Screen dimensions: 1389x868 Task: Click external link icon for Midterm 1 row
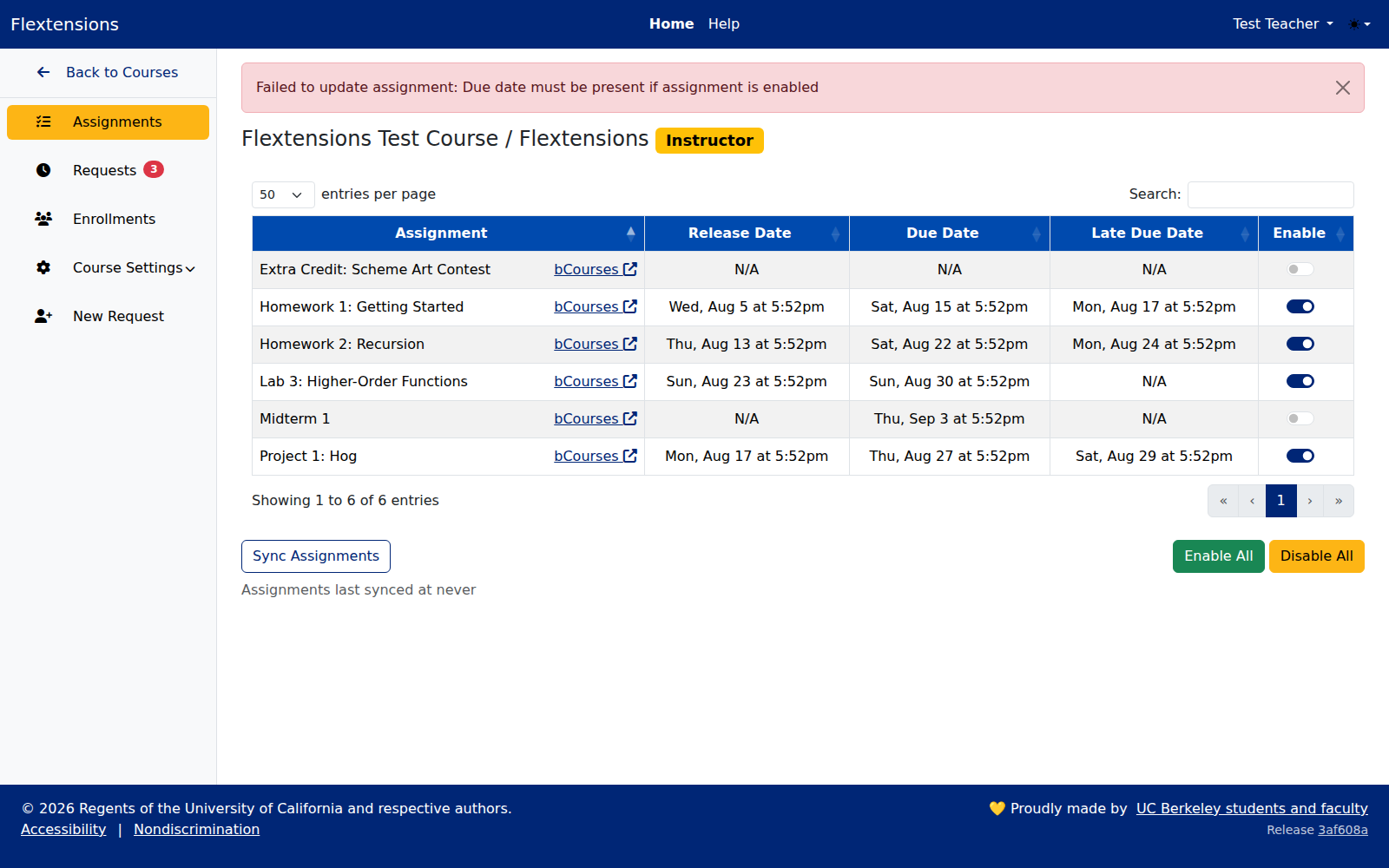click(x=630, y=418)
